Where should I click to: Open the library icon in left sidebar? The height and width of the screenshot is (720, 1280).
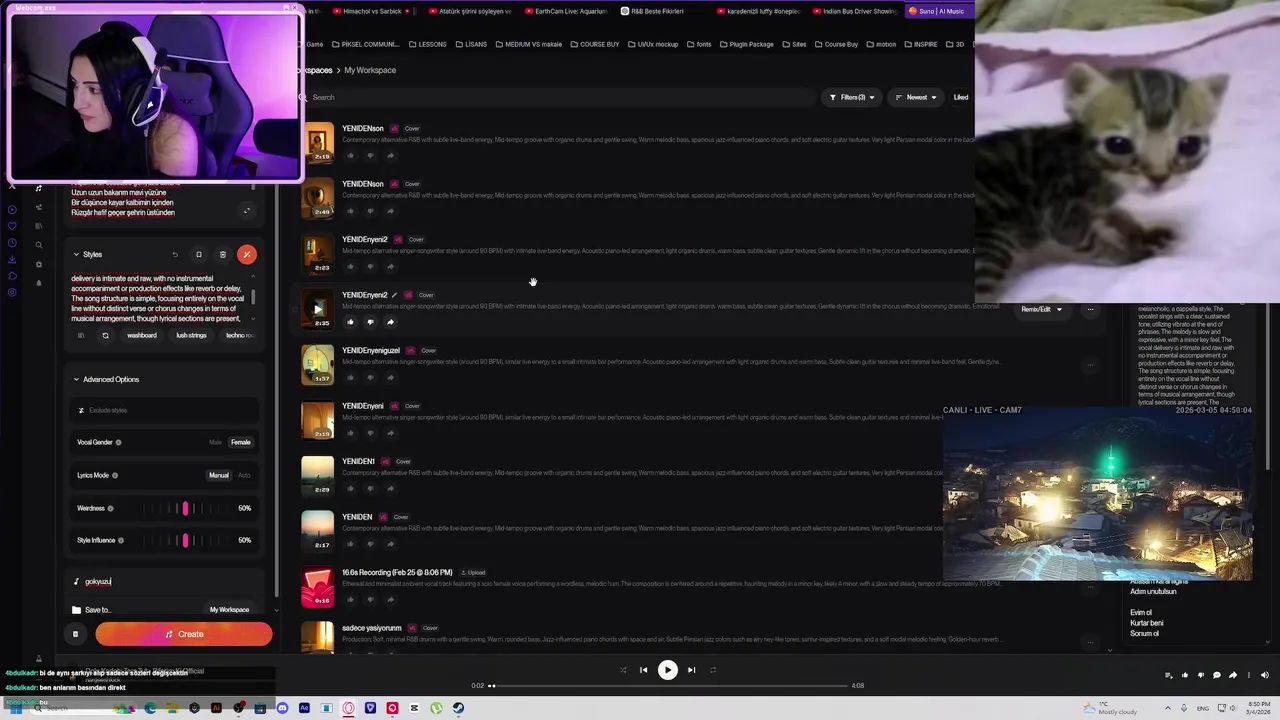(39, 226)
